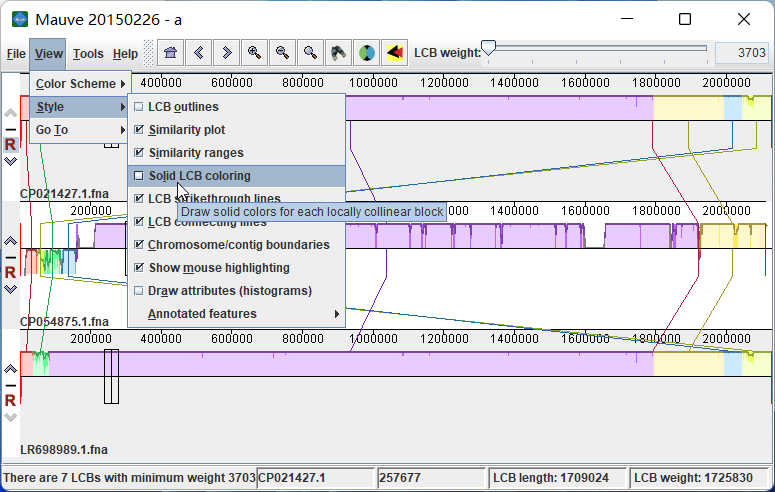
Task: Click the Home reset view icon
Action: 171,53
